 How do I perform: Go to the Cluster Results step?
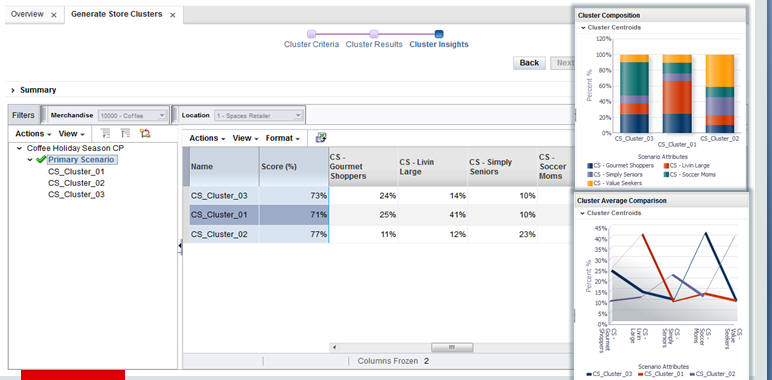point(374,44)
